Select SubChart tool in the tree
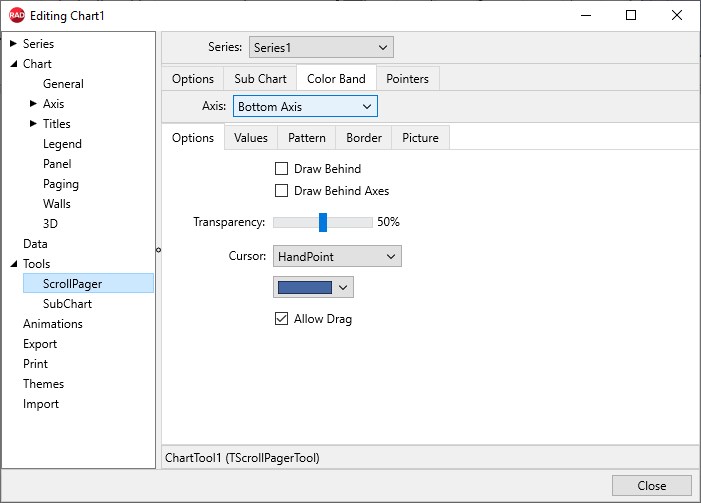This screenshot has width=701, height=503. tap(67, 304)
